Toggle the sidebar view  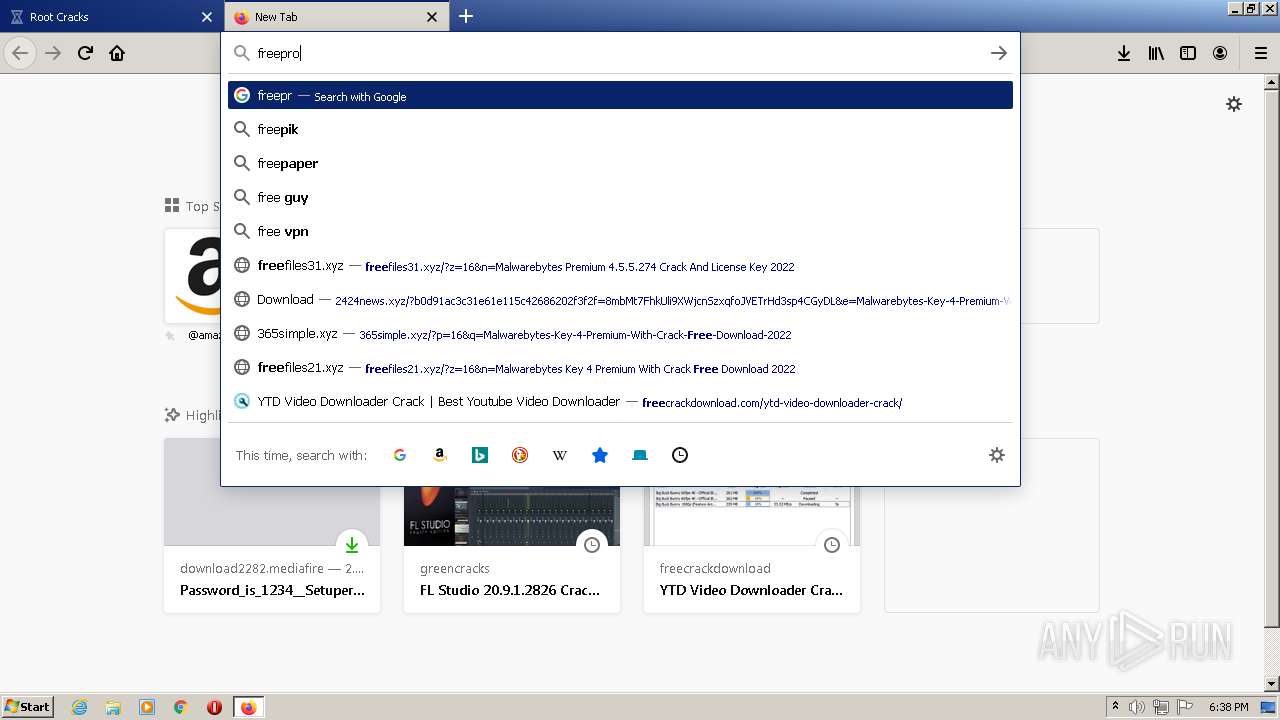(1188, 53)
